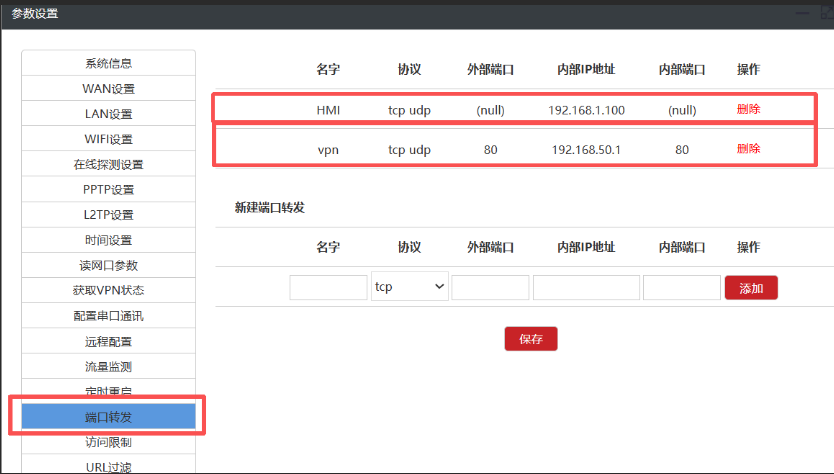Click the 保存 save button
Screen dimensions: 834x474
pyautogui.click(x=530, y=339)
